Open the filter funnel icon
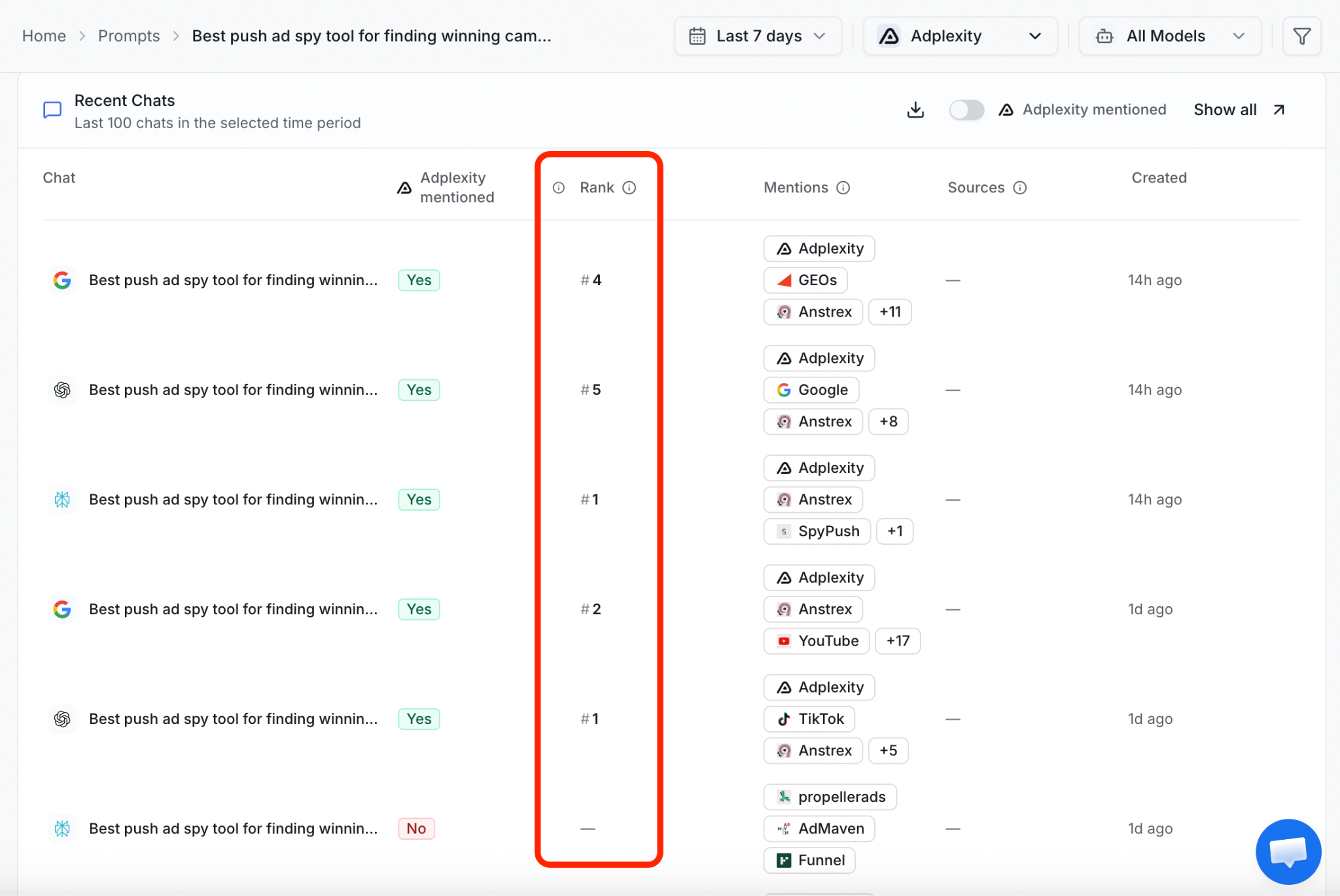Image resolution: width=1340 pixels, height=896 pixels. click(1301, 36)
